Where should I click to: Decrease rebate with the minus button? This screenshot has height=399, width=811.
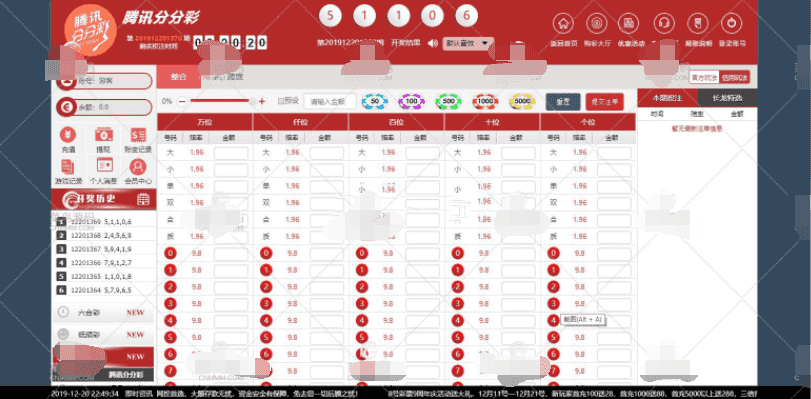pos(182,101)
